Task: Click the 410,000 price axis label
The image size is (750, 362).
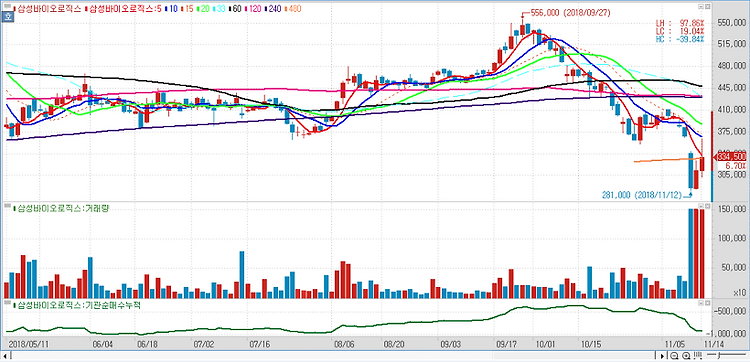Action: pyautogui.click(x=732, y=110)
